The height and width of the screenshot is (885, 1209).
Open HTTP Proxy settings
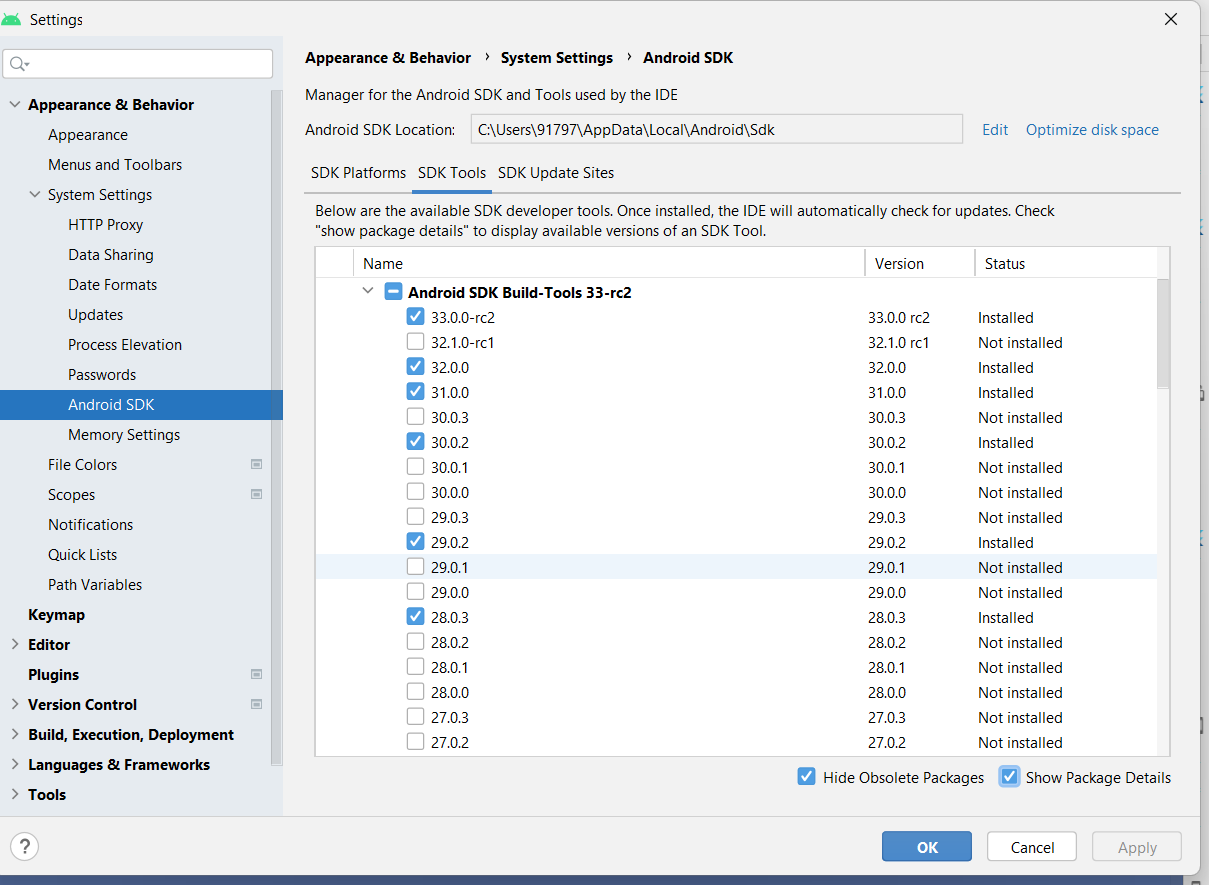tap(105, 224)
